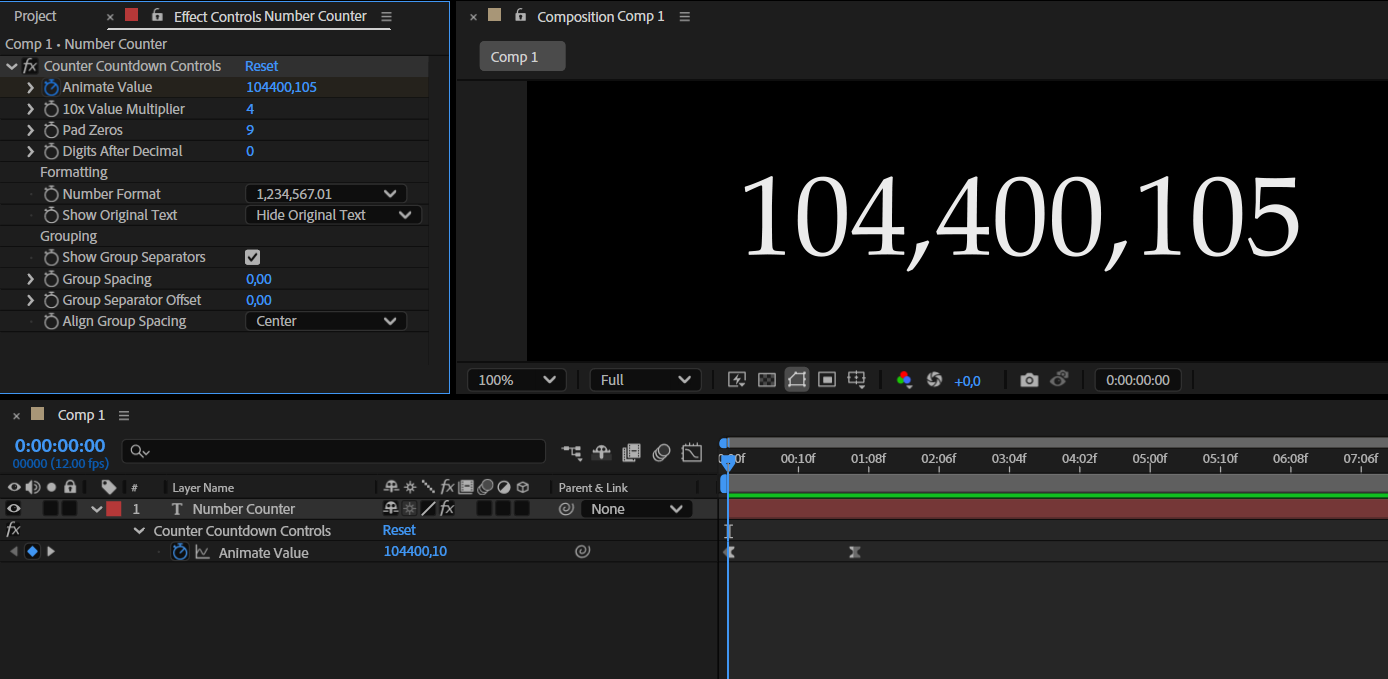The image size is (1388, 679).
Task: Take a snapshot of the composition
Action: 1029,379
